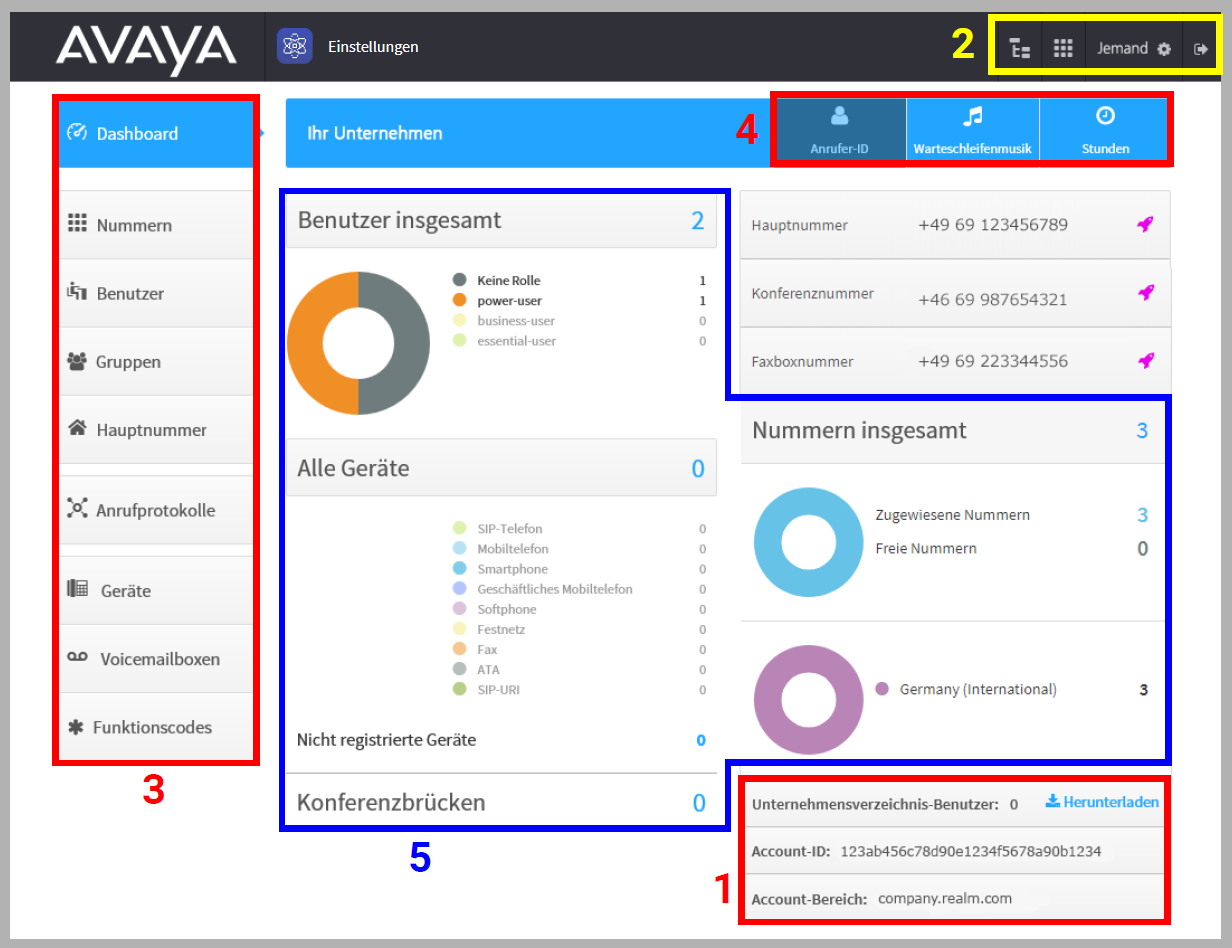Click the Gruppen people icon
This screenshot has height=948, width=1232.
(77, 361)
